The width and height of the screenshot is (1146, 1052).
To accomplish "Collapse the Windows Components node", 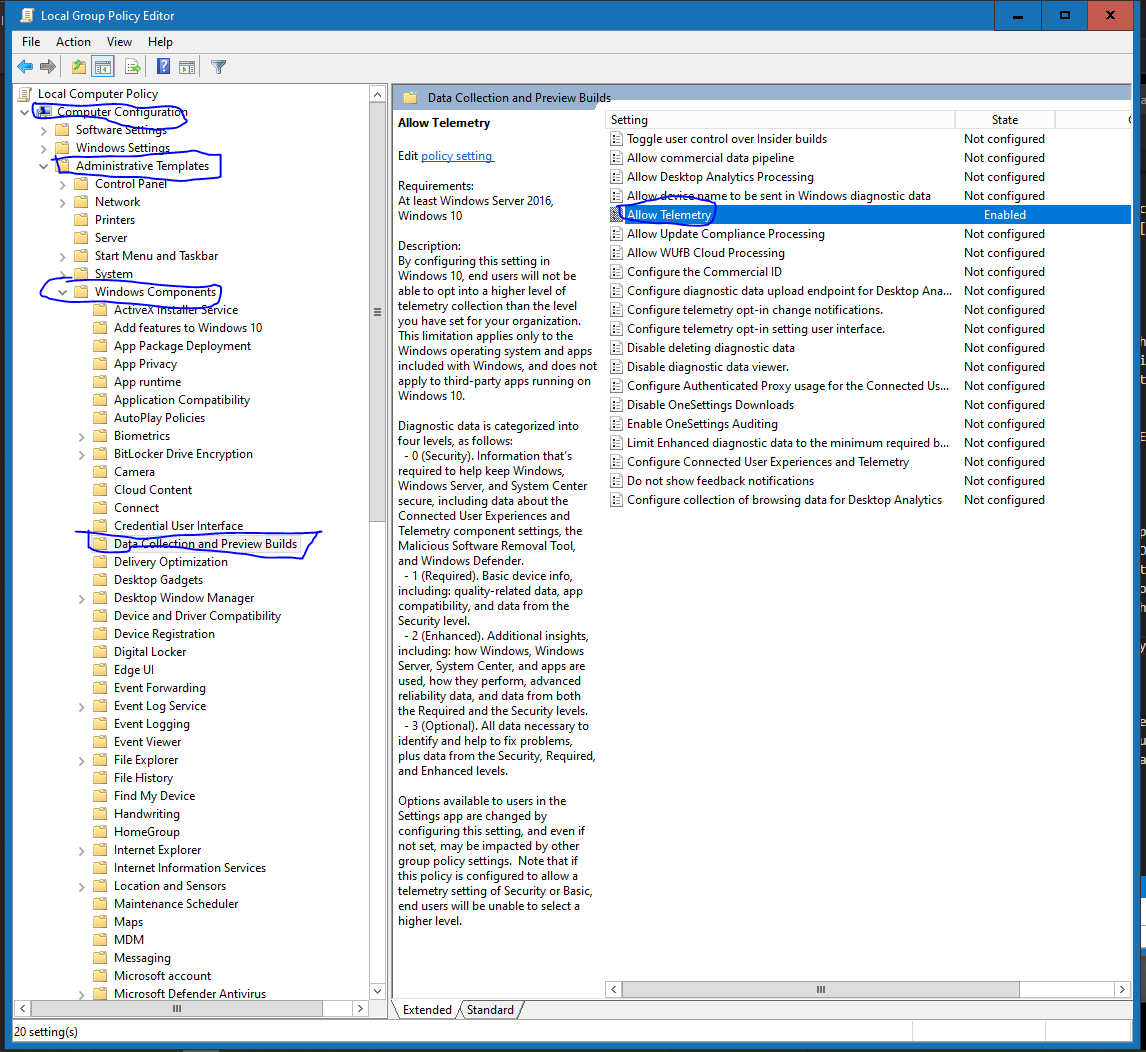I will click(63, 292).
